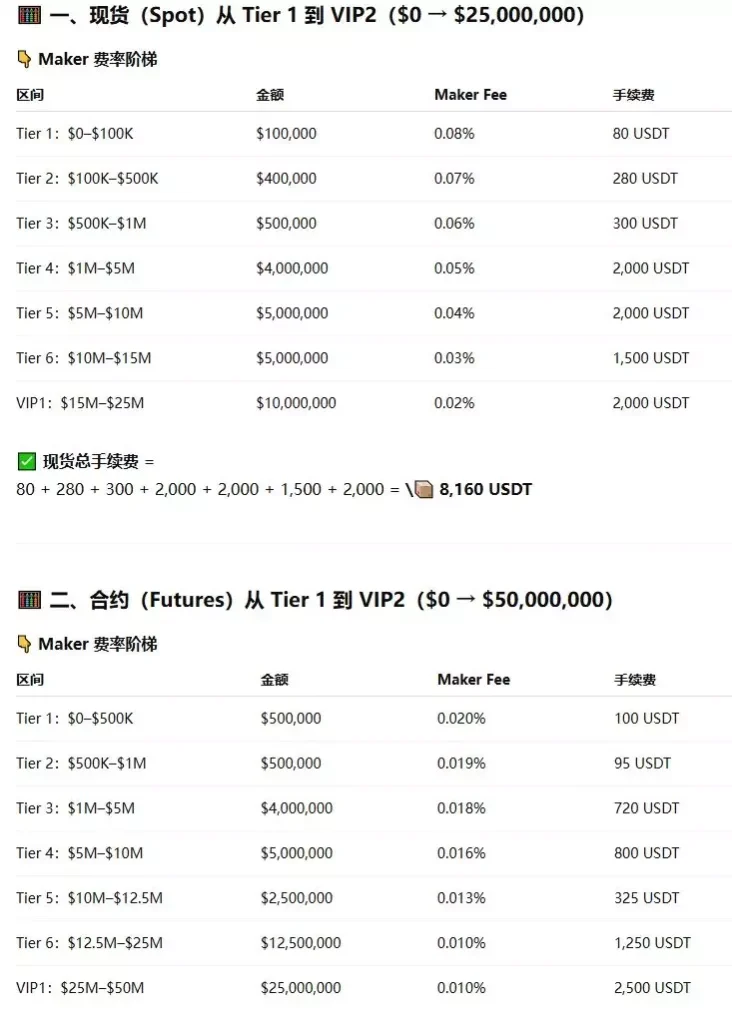The width and height of the screenshot is (732, 1024).
Task: Click the 区间 header in the Futures table
Action: (x=30, y=680)
